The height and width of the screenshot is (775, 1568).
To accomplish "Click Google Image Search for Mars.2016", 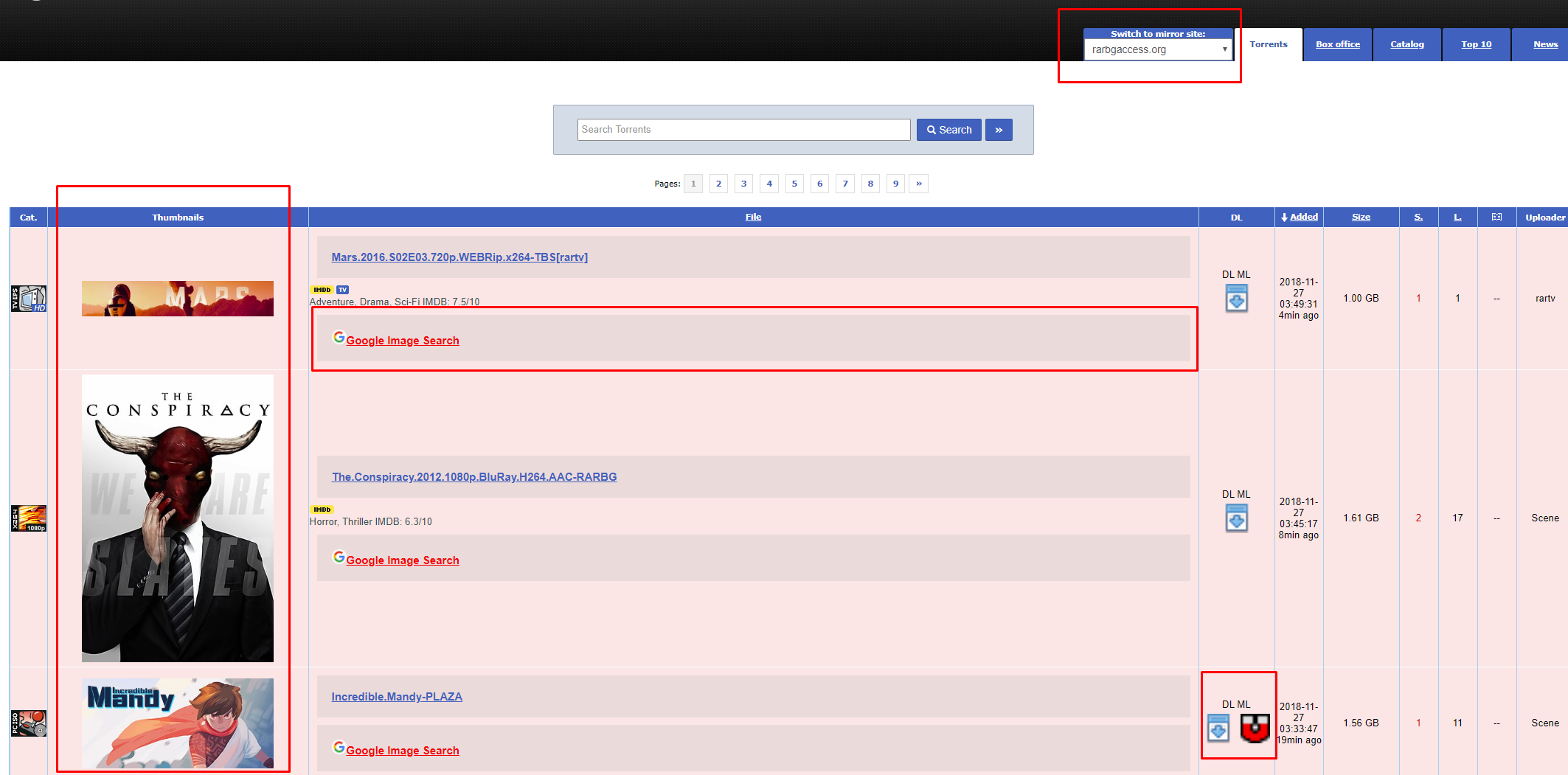I will pyautogui.click(x=403, y=341).
